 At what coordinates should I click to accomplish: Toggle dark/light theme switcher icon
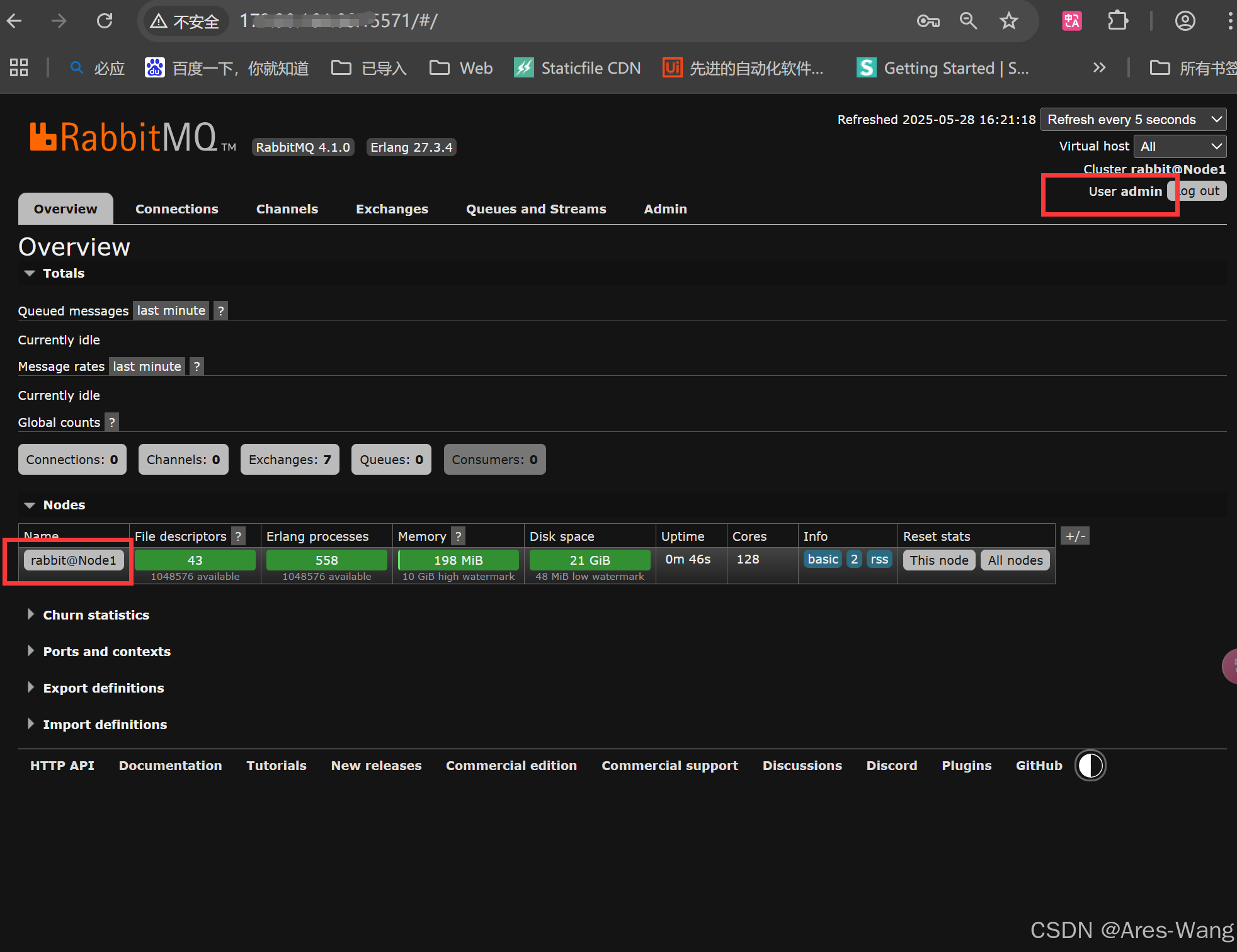(x=1090, y=766)
